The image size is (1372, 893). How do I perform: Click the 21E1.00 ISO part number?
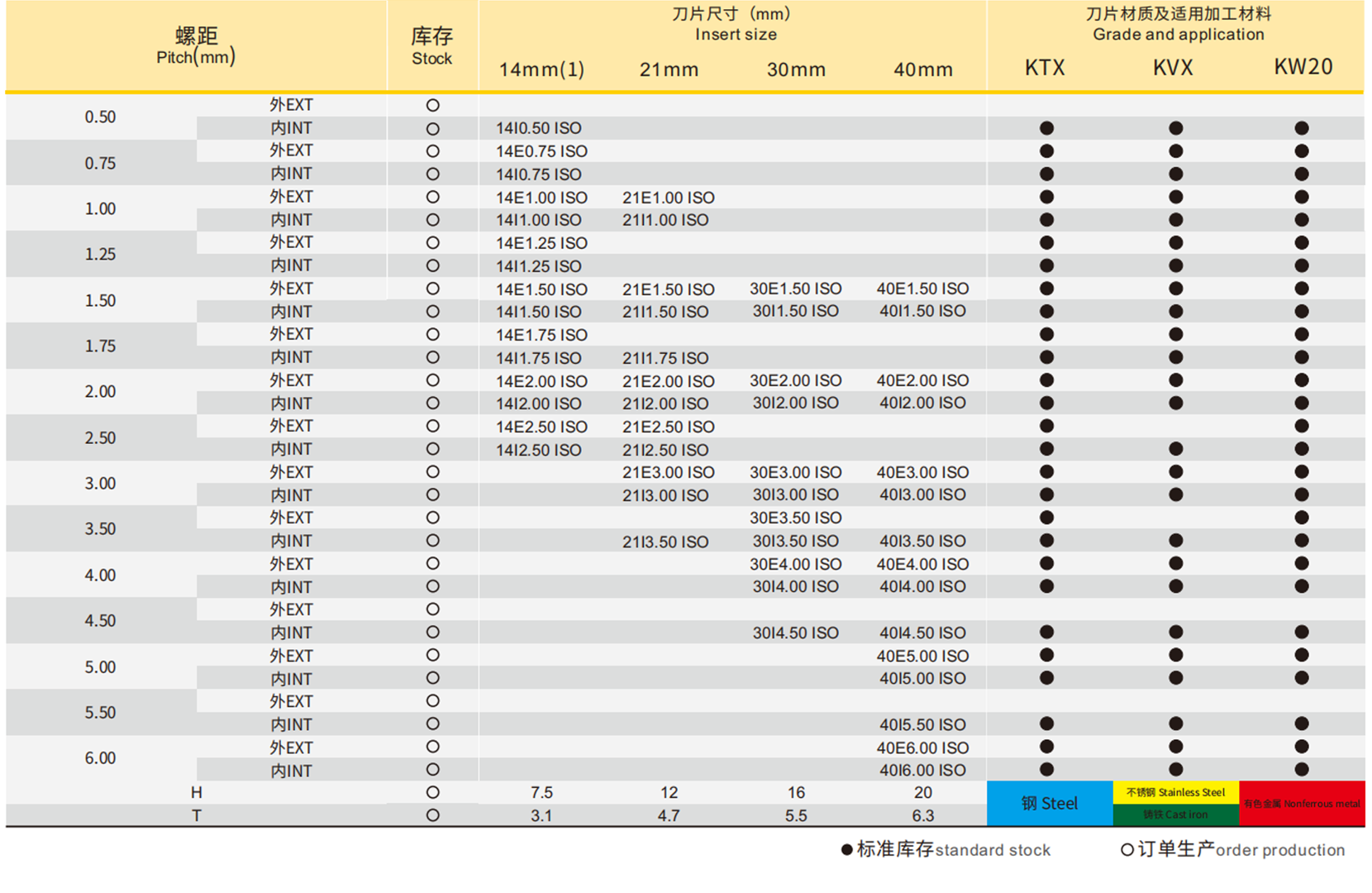(668, 198)
